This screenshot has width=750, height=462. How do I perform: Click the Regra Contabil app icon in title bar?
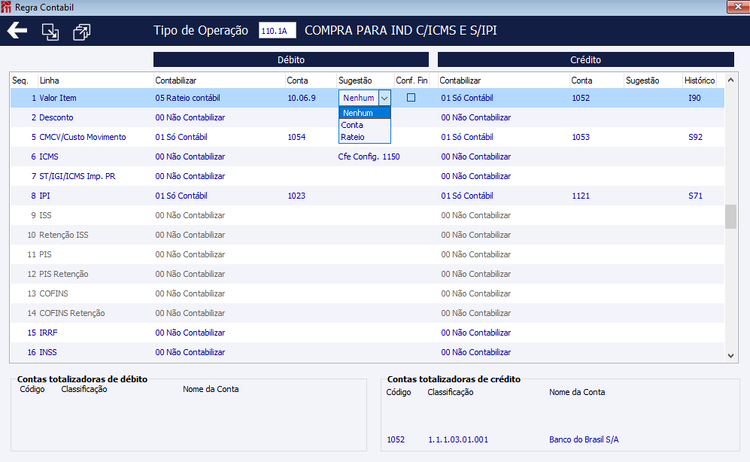[x=6, y=7]
